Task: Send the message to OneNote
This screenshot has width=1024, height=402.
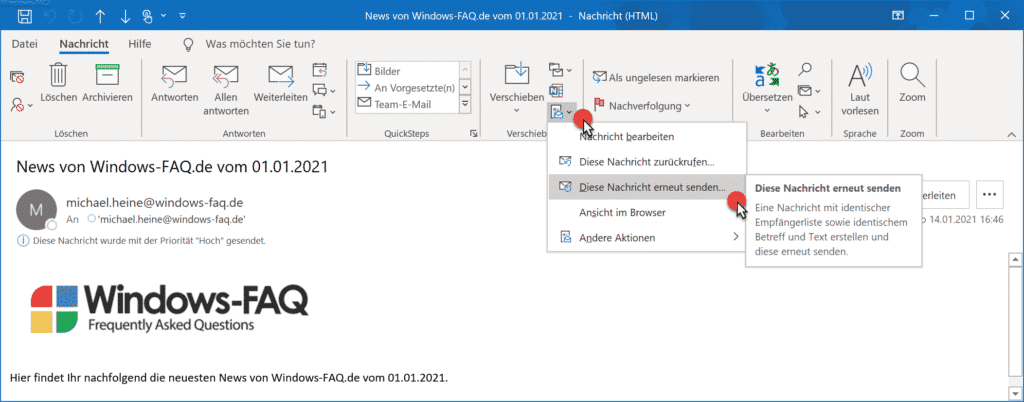Action: (x=556, y=90)
